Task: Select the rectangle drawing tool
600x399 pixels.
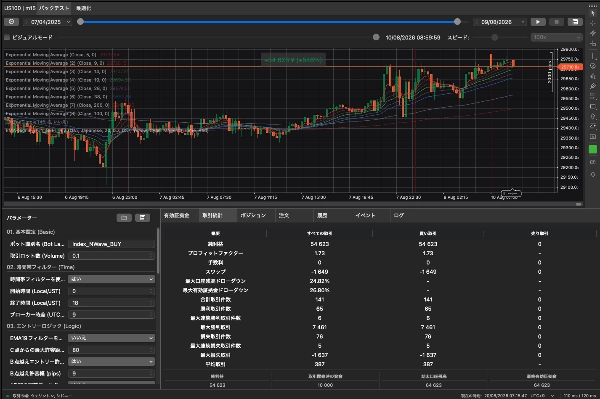Action: [593, 106]
